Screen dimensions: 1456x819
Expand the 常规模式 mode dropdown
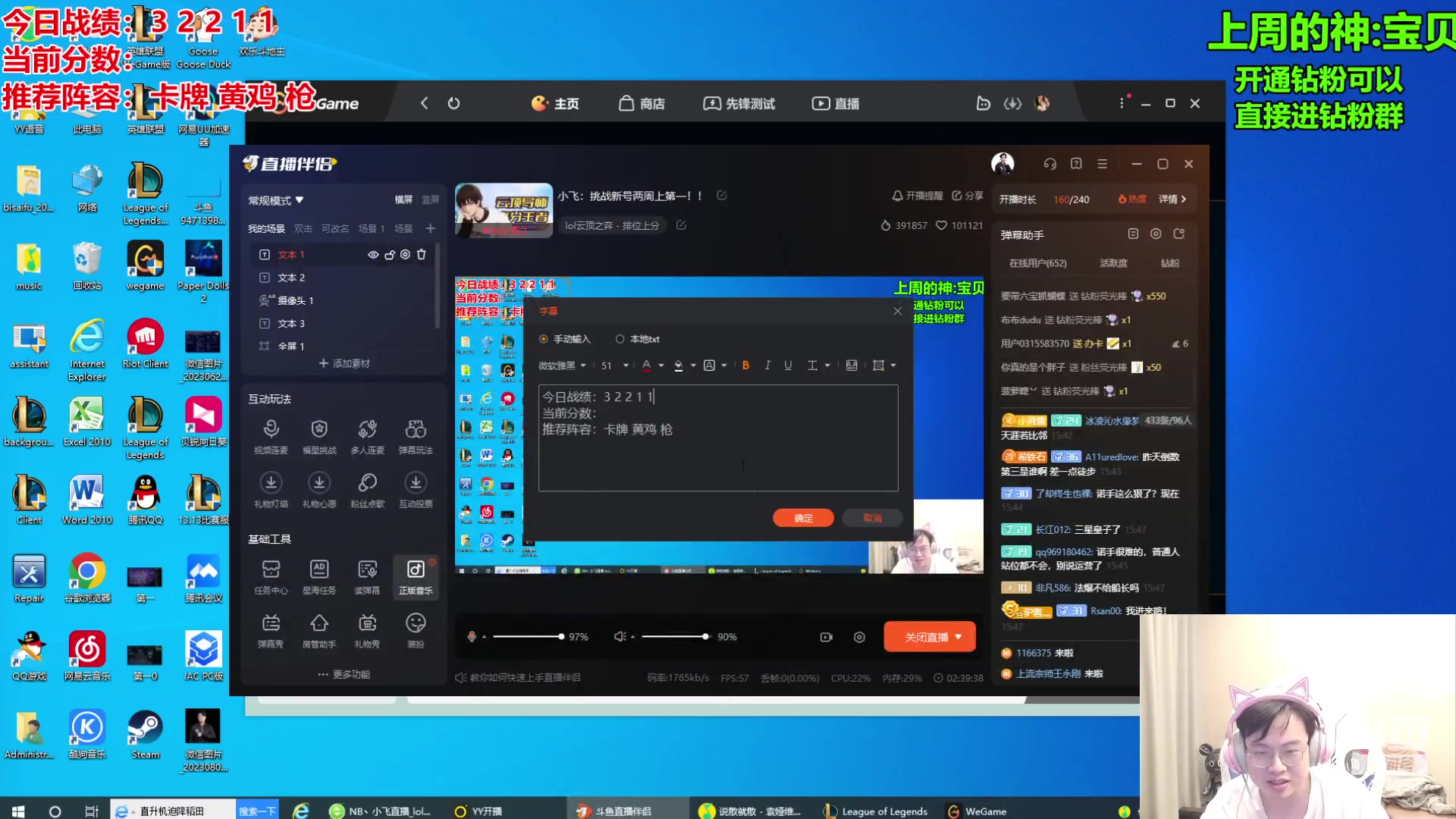[x=276, y=200]
